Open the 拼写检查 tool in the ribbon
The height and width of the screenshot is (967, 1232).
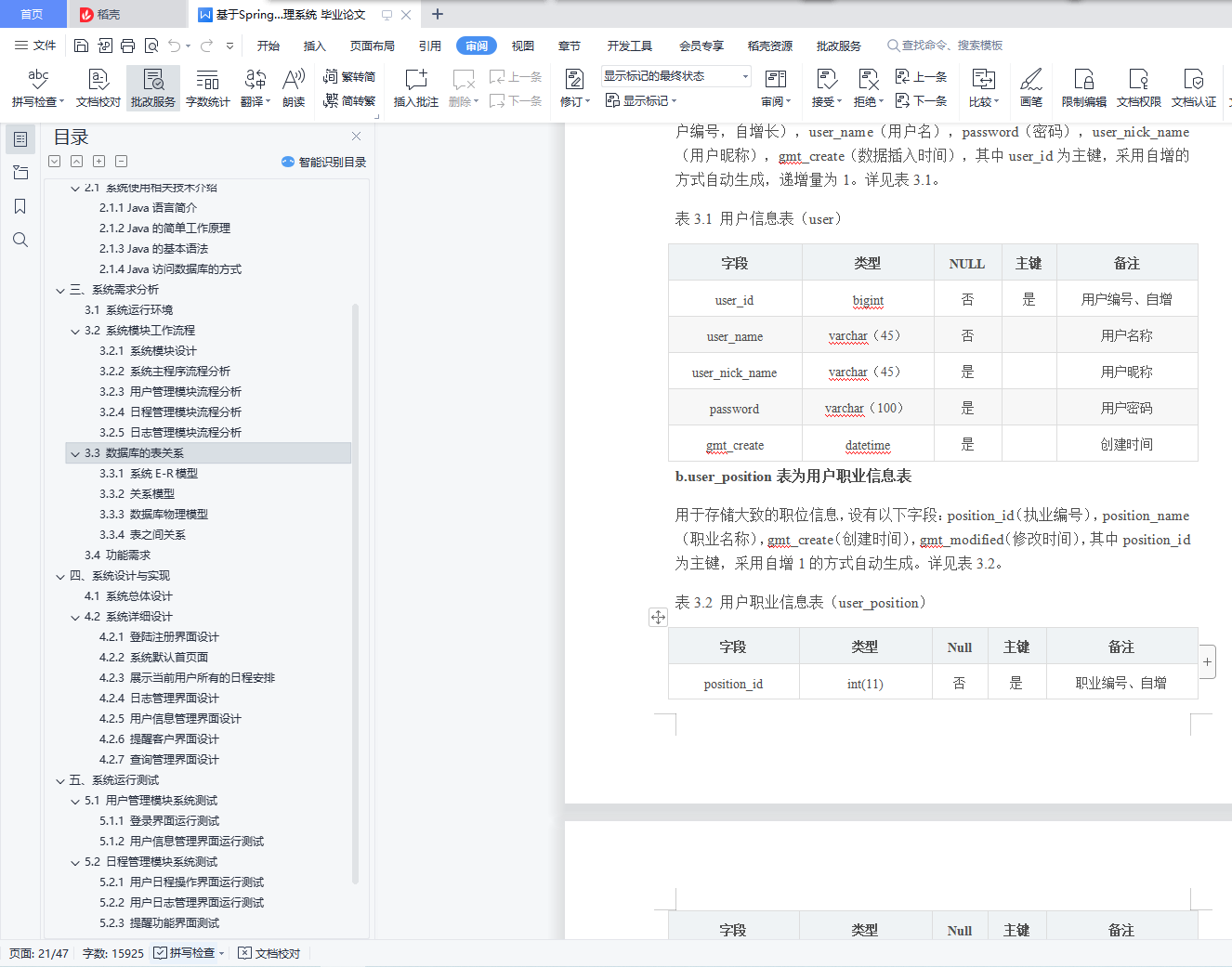click(x=38, y=88)
